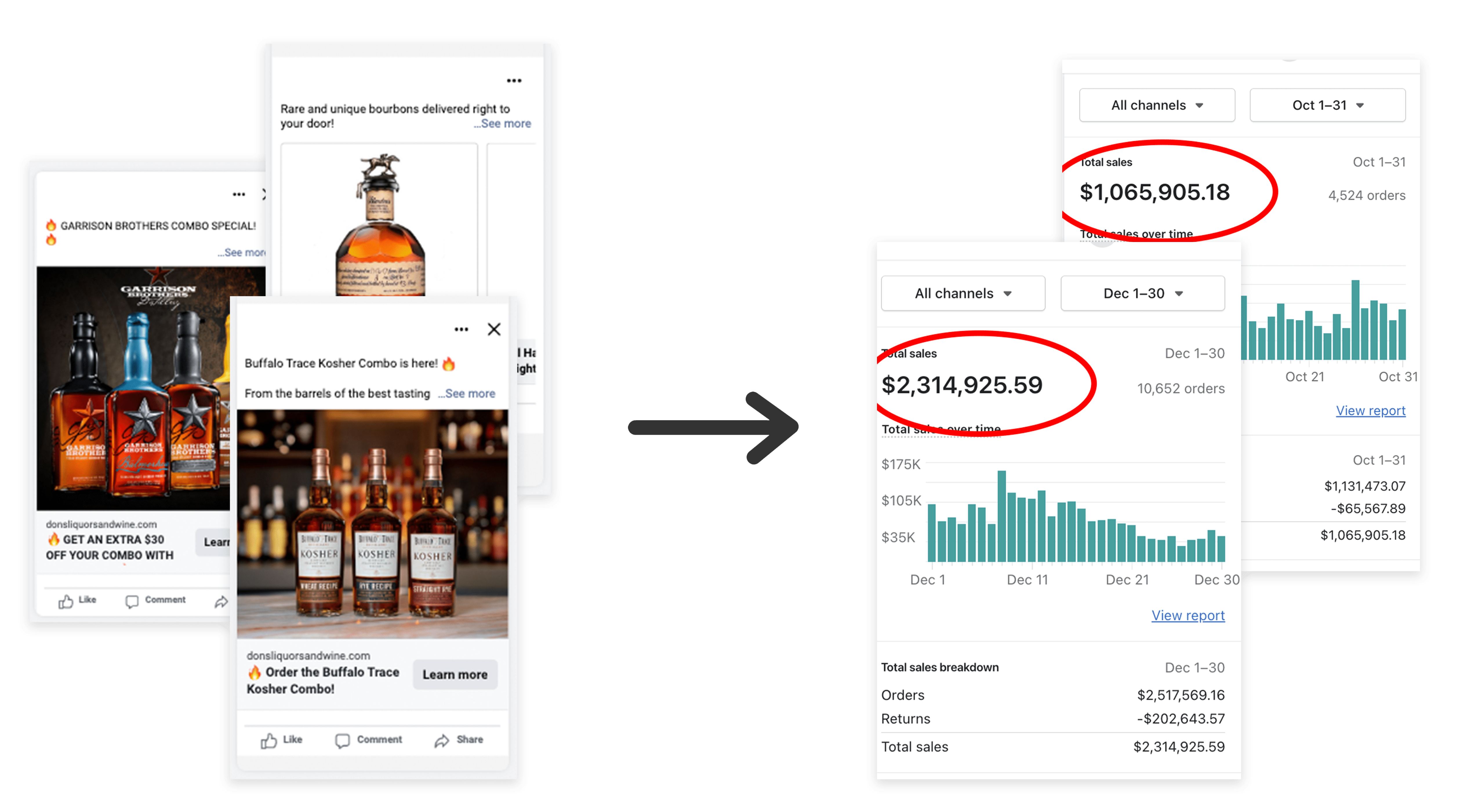Open three-dot menu on Garrison Brothers ad

click(x=239, y=194)
